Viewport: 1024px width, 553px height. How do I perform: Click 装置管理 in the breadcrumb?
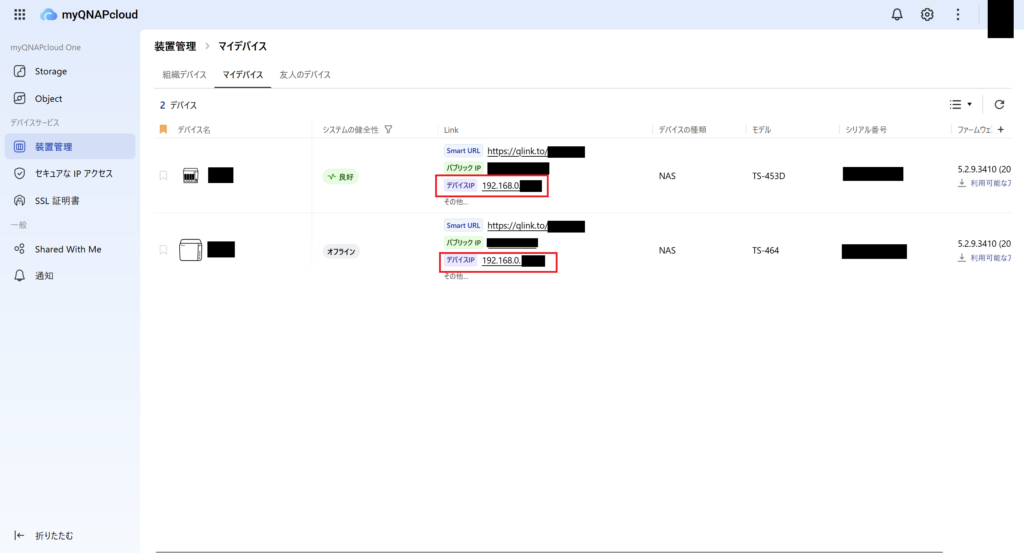tap(175, 46)
